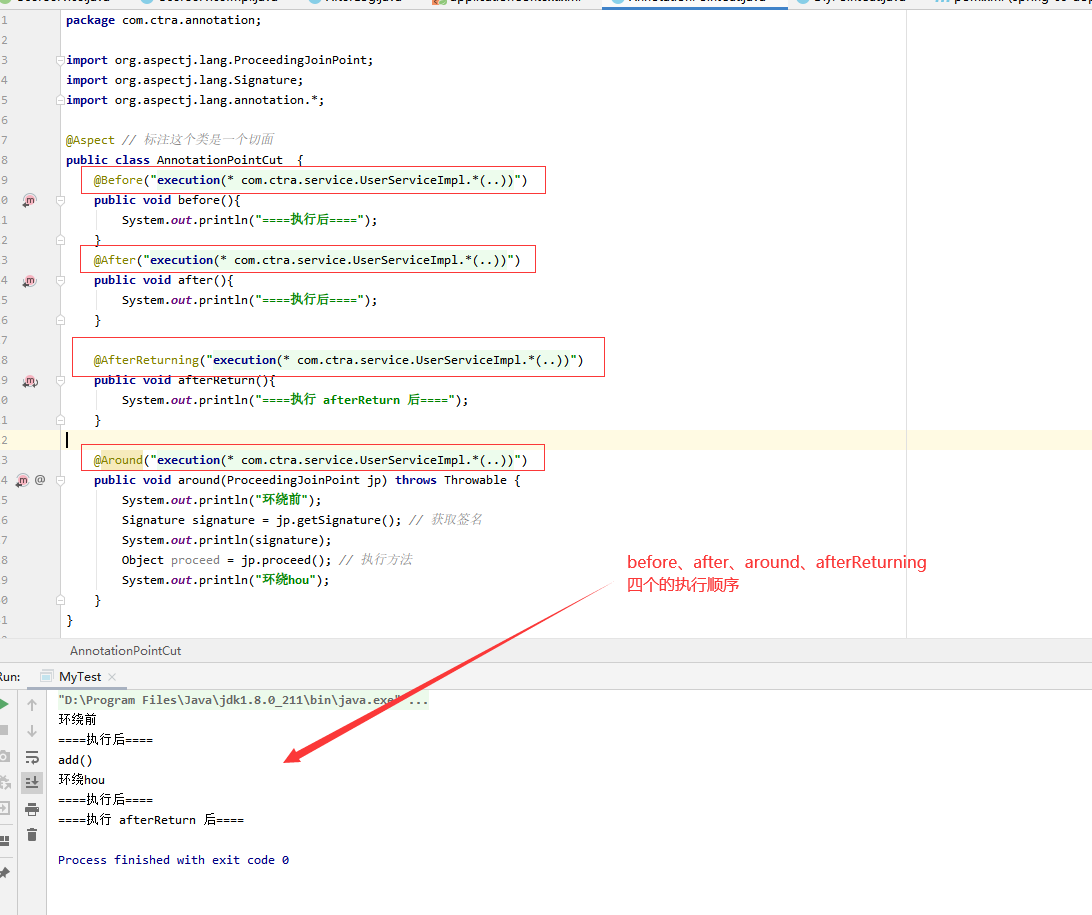Click the "环绕前" console output line
This screenshot has width=1092, height=915.
tap(77, 719)
